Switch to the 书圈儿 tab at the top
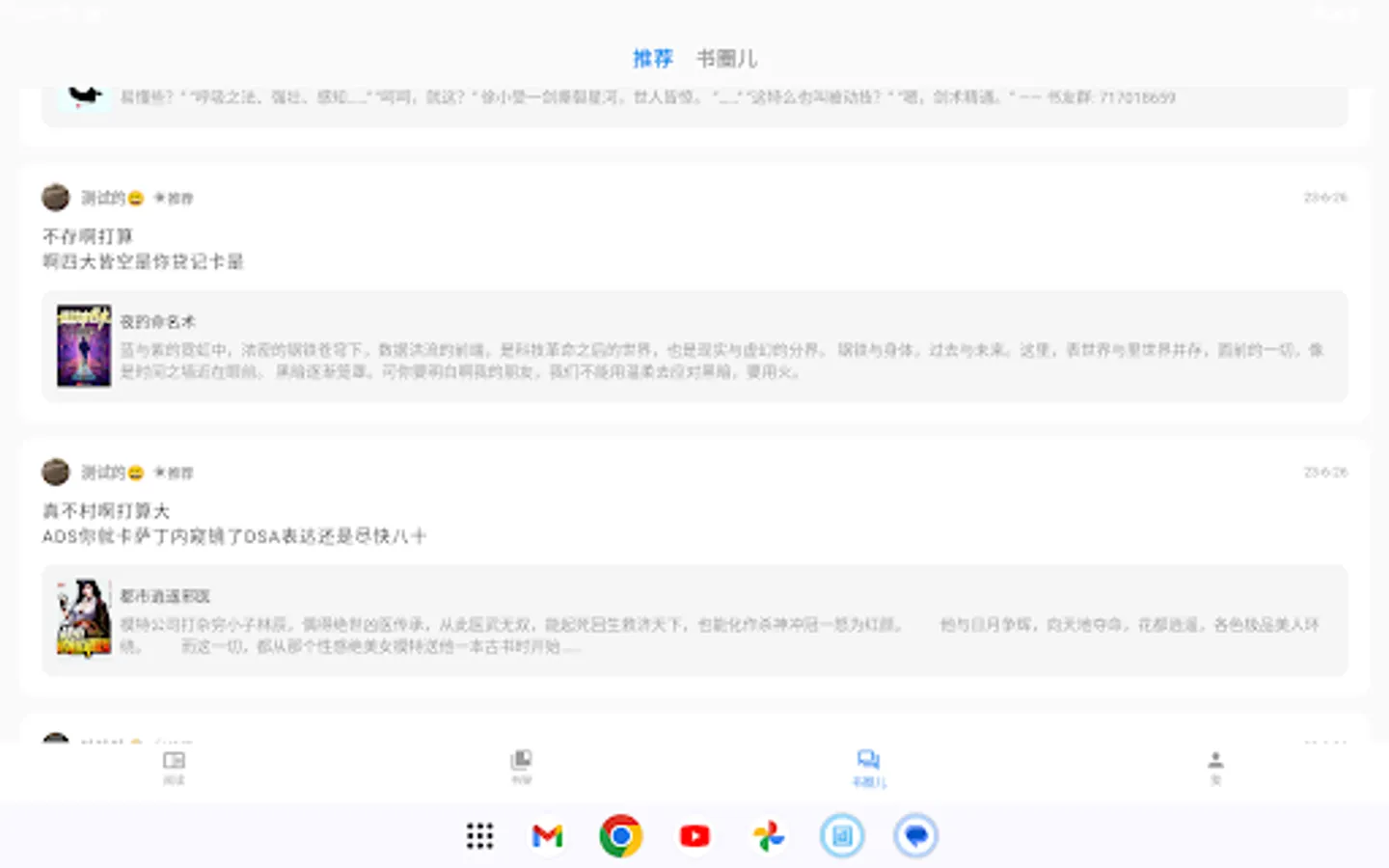This screenshot has height=868, width=1389. pos(726,58)
